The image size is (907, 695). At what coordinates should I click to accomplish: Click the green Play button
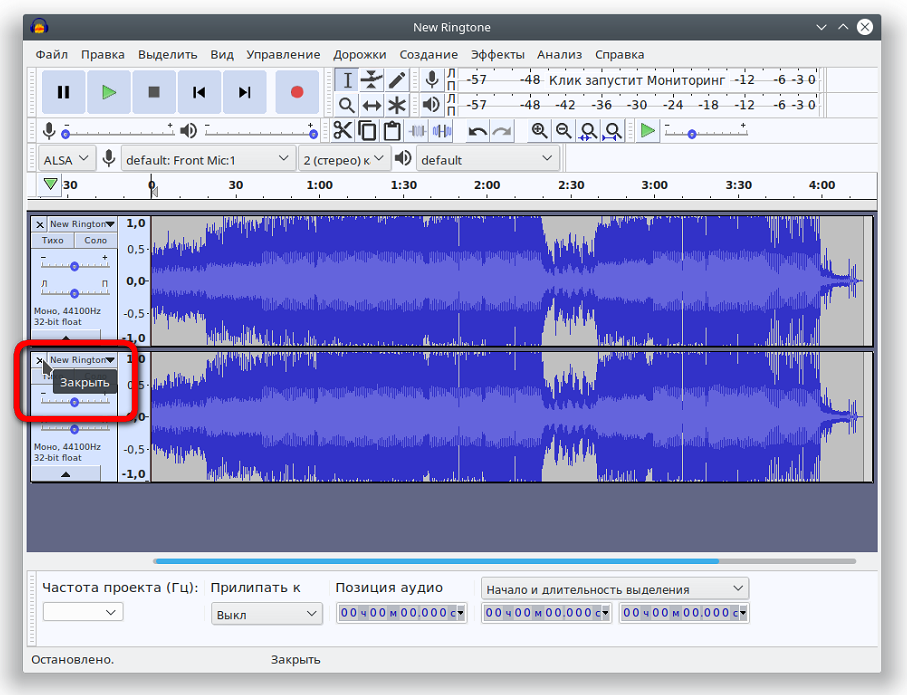[x=108, y=92]
